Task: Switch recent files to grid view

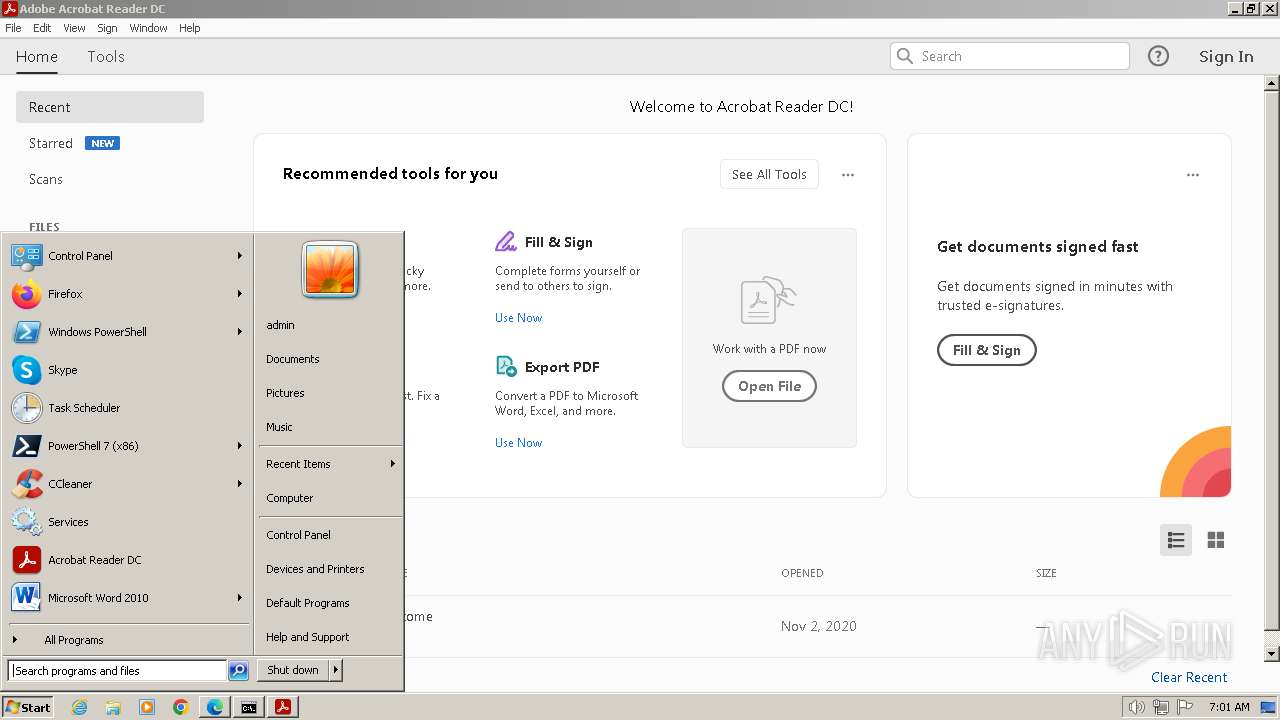Action: pos(1216,540)
